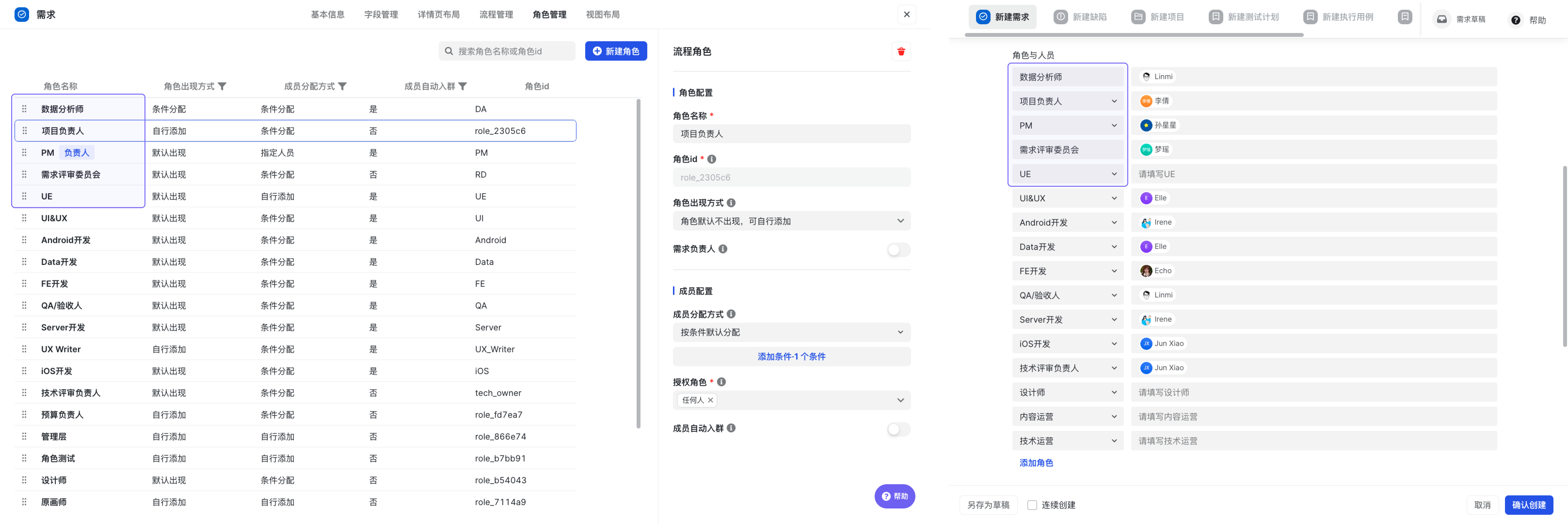Click the 确认创建 button
This screenshot has height=524, width=1568.
point(1528,505)
